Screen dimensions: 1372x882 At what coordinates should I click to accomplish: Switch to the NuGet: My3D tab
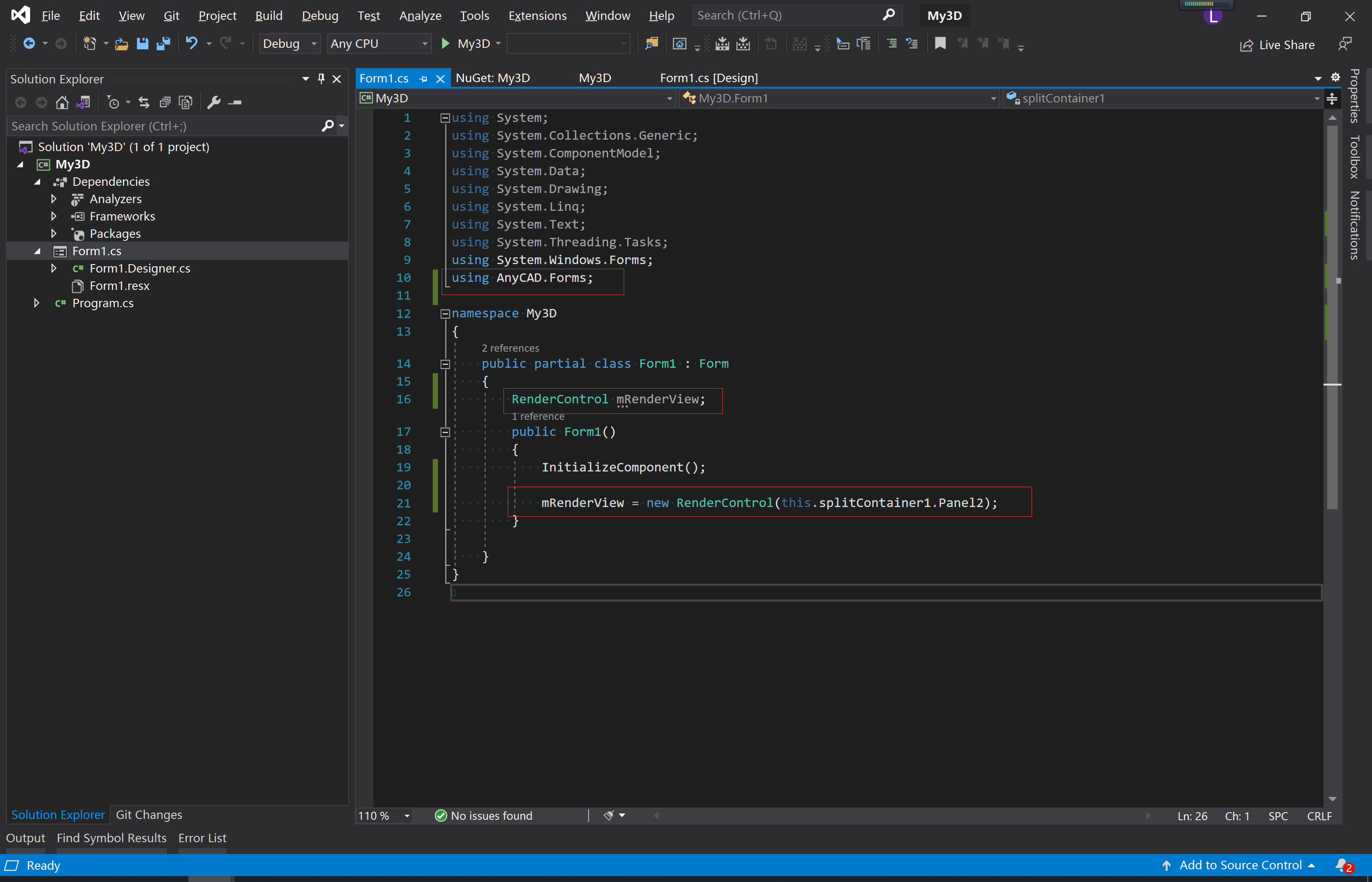pyautogui.click(x=492, y=78)
